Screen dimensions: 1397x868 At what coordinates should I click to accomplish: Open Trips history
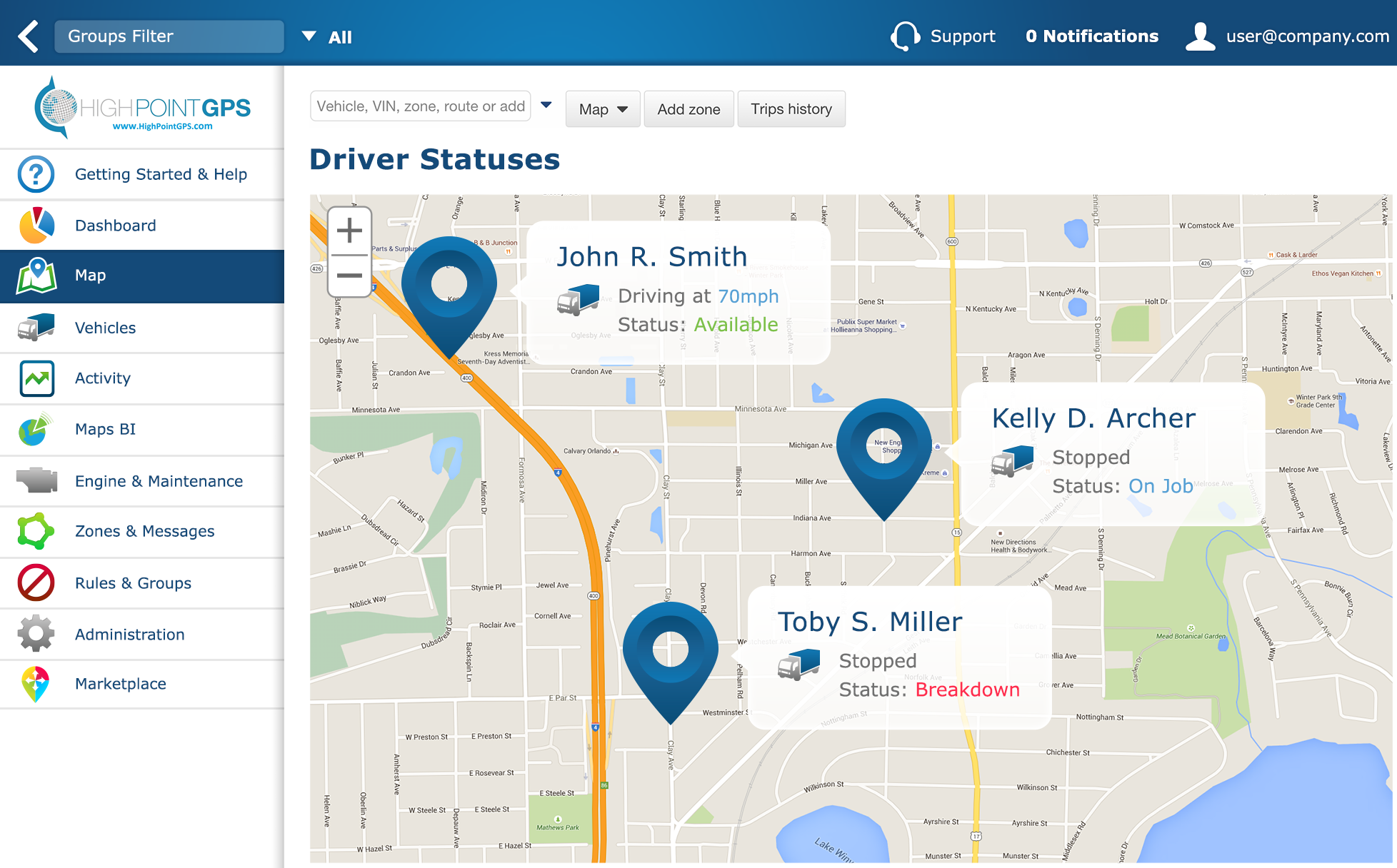click(791, 109)
